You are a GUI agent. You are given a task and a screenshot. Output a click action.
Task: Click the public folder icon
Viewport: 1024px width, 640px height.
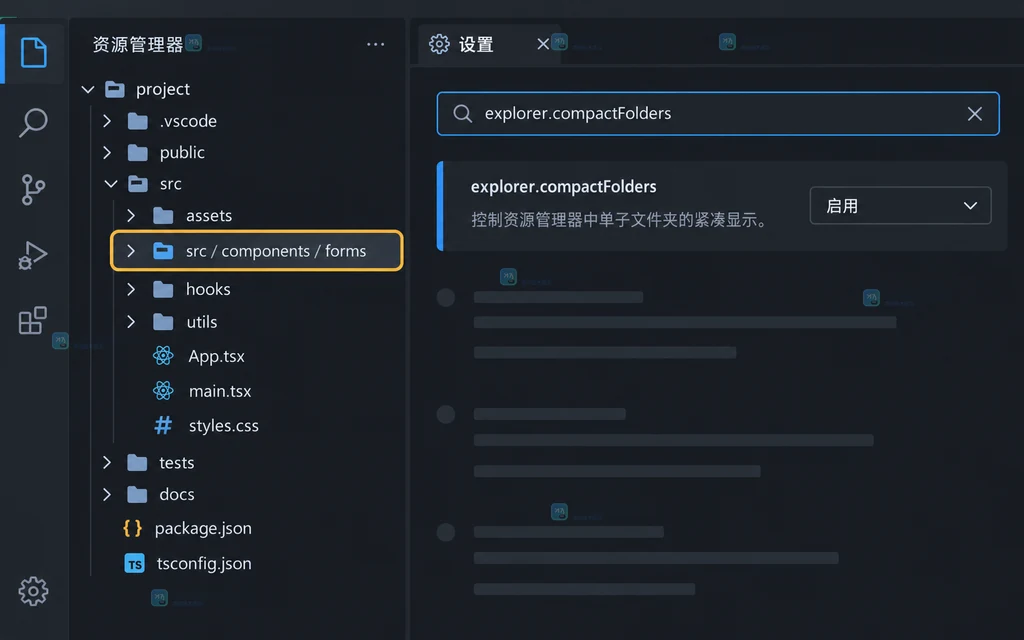coord(138,152)
